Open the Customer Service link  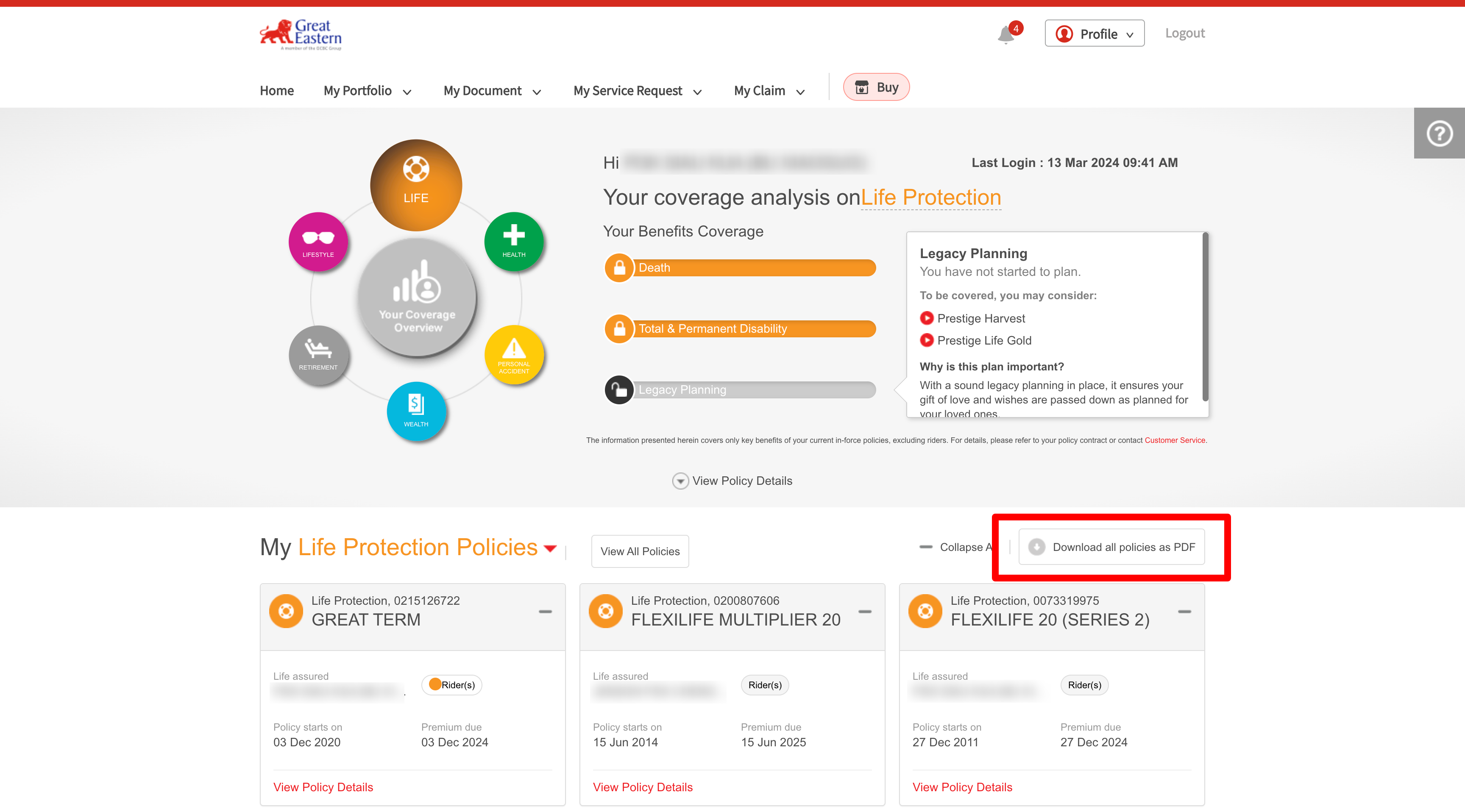pos(1174,440)
